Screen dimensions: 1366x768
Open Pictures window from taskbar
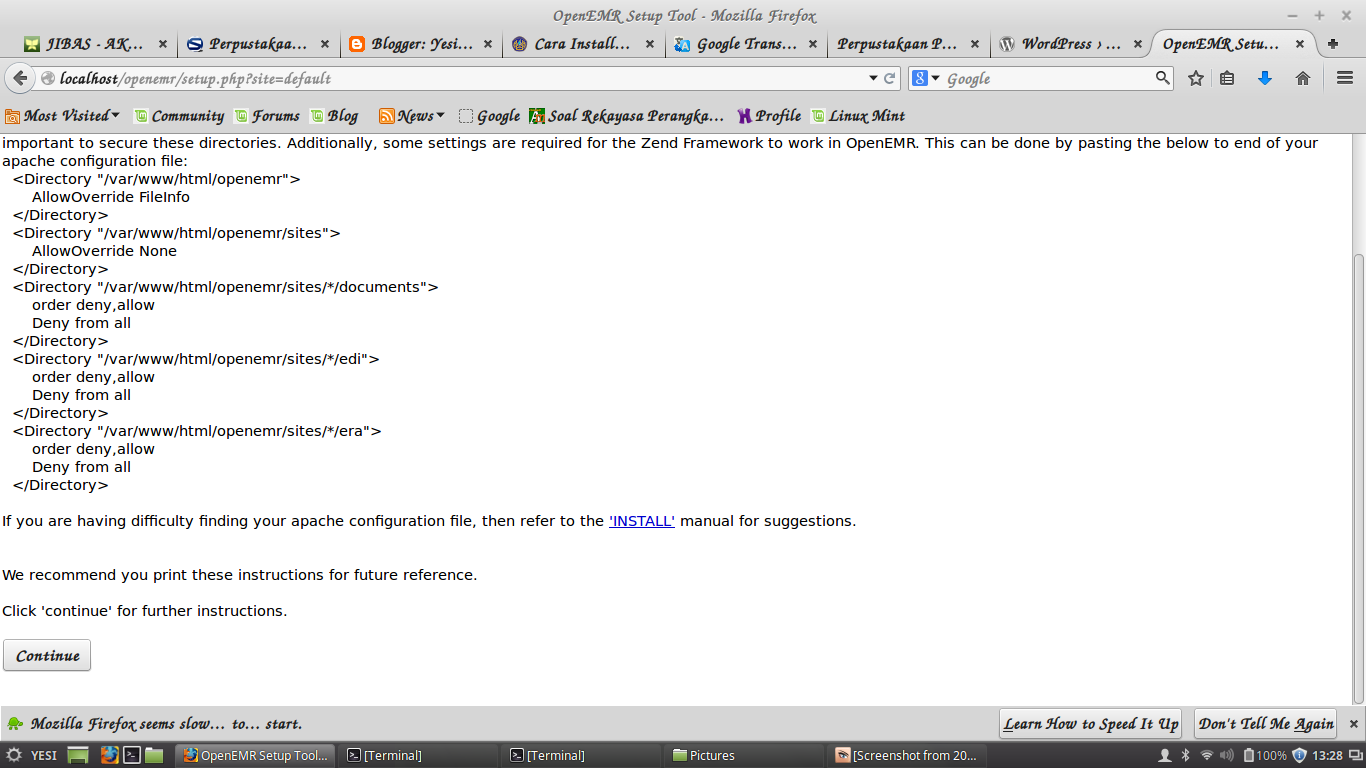(744, 755)
